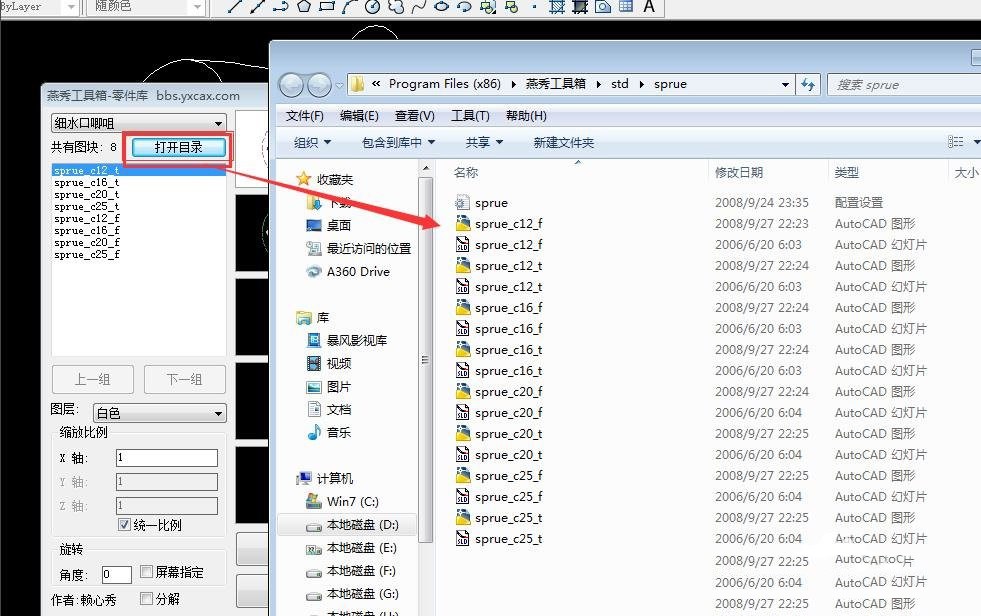Screen dimensions: 981x616
Task: Open the 共享 dropdown menu
Action: pos(484,143)
